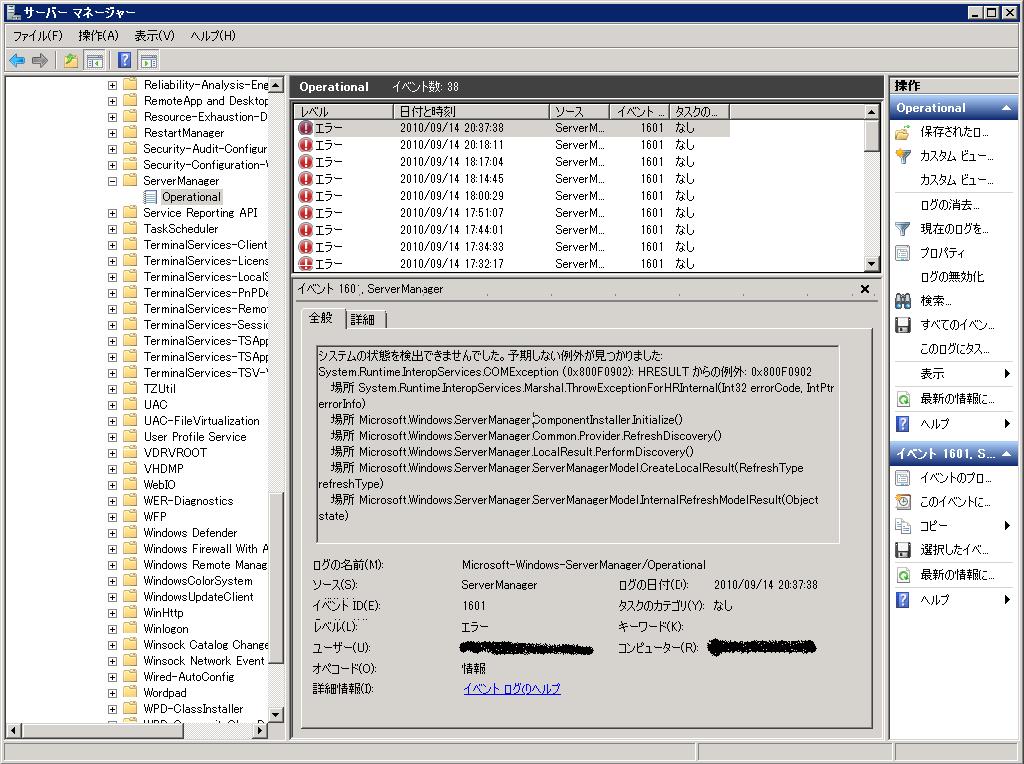Screen dimensions: 1024x764
Task: Collapse the ServerManager tree node
Action: click(x=112, y=181)
